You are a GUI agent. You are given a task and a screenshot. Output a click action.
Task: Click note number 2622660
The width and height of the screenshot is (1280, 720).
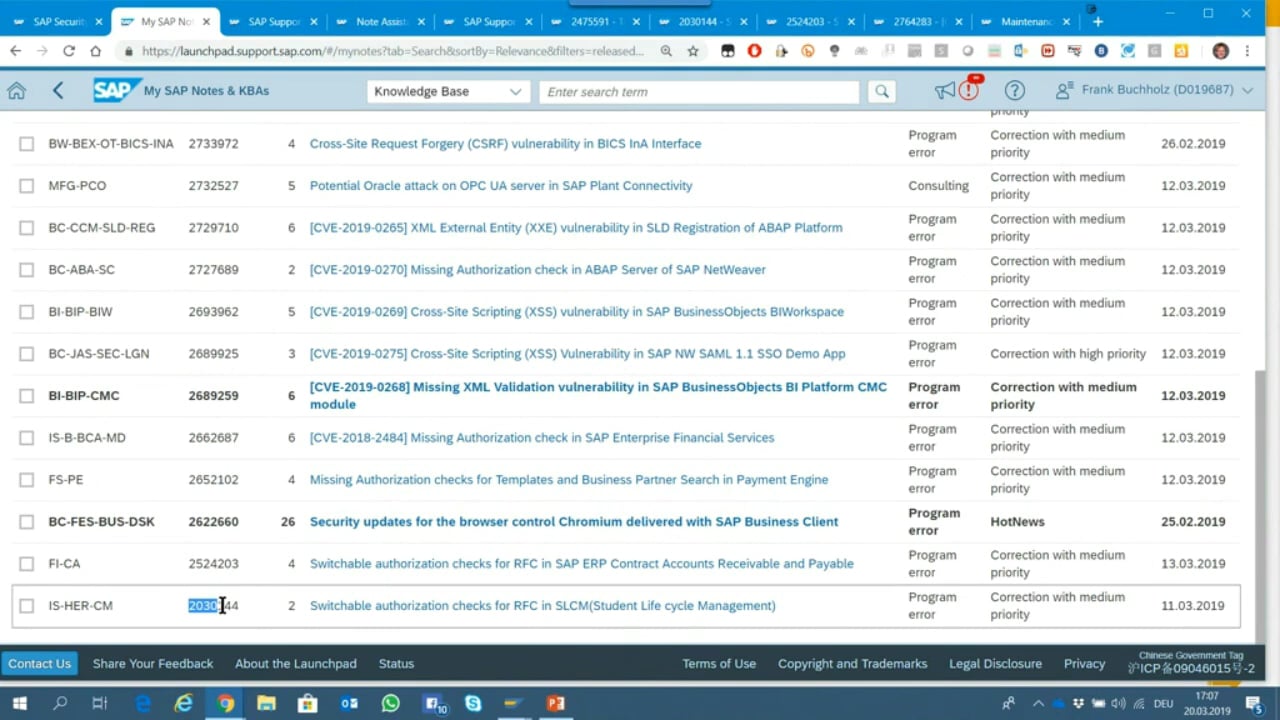coord(213,522)
